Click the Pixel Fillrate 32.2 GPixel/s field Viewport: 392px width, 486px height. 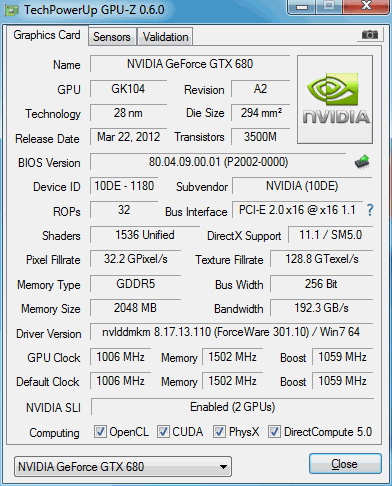point(136,259)
